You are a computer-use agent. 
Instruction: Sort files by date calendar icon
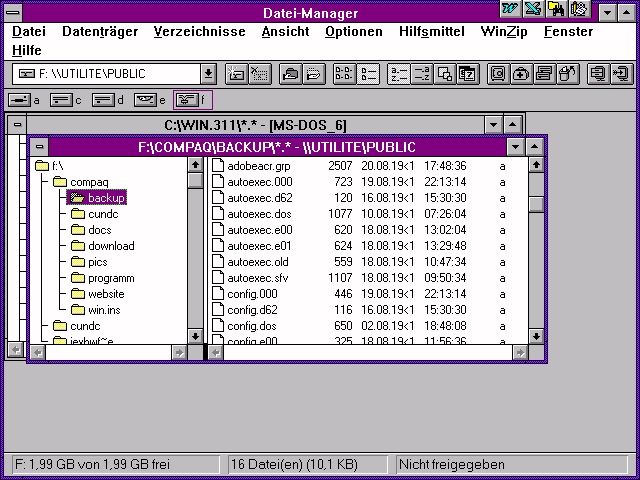click(468, 74)
